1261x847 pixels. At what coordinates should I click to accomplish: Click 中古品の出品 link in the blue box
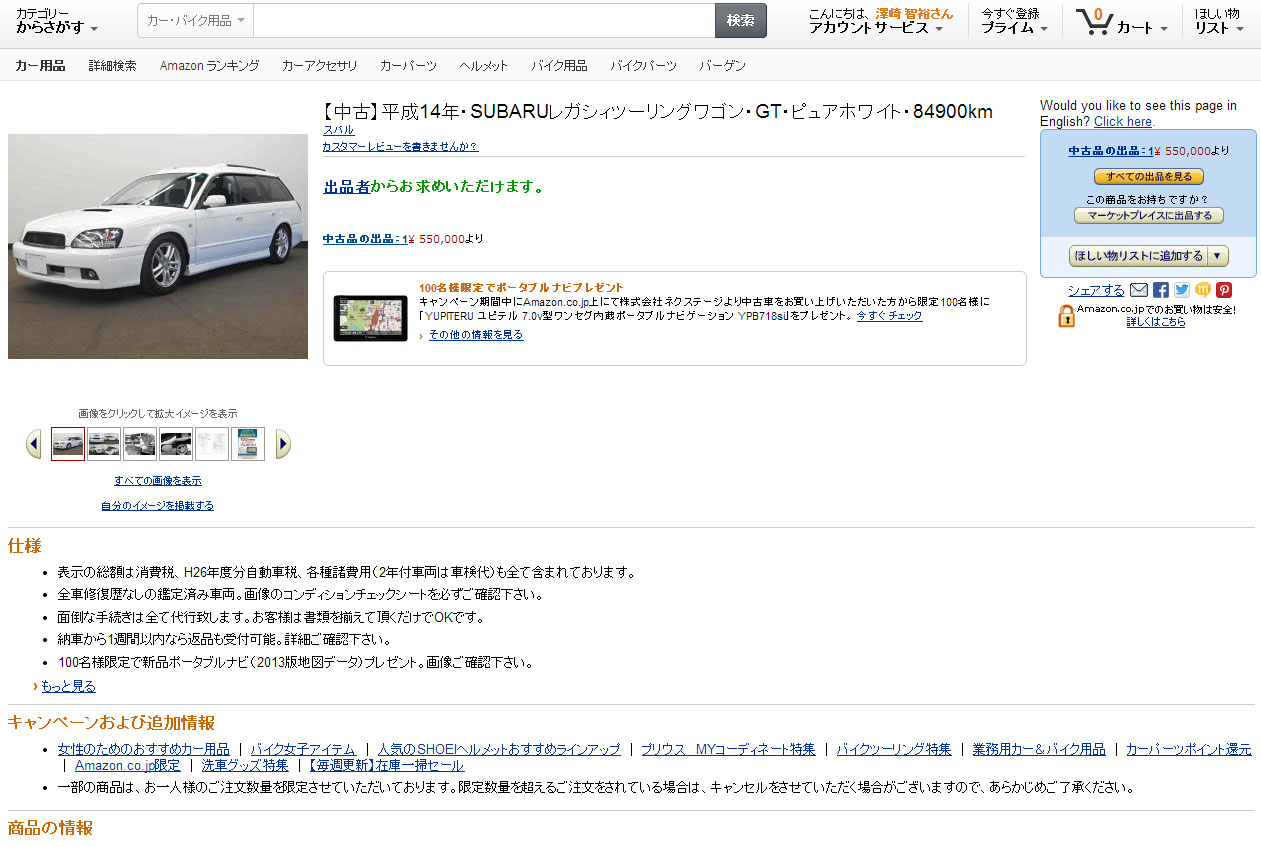pyautogui.click(x=1109, y=151)
